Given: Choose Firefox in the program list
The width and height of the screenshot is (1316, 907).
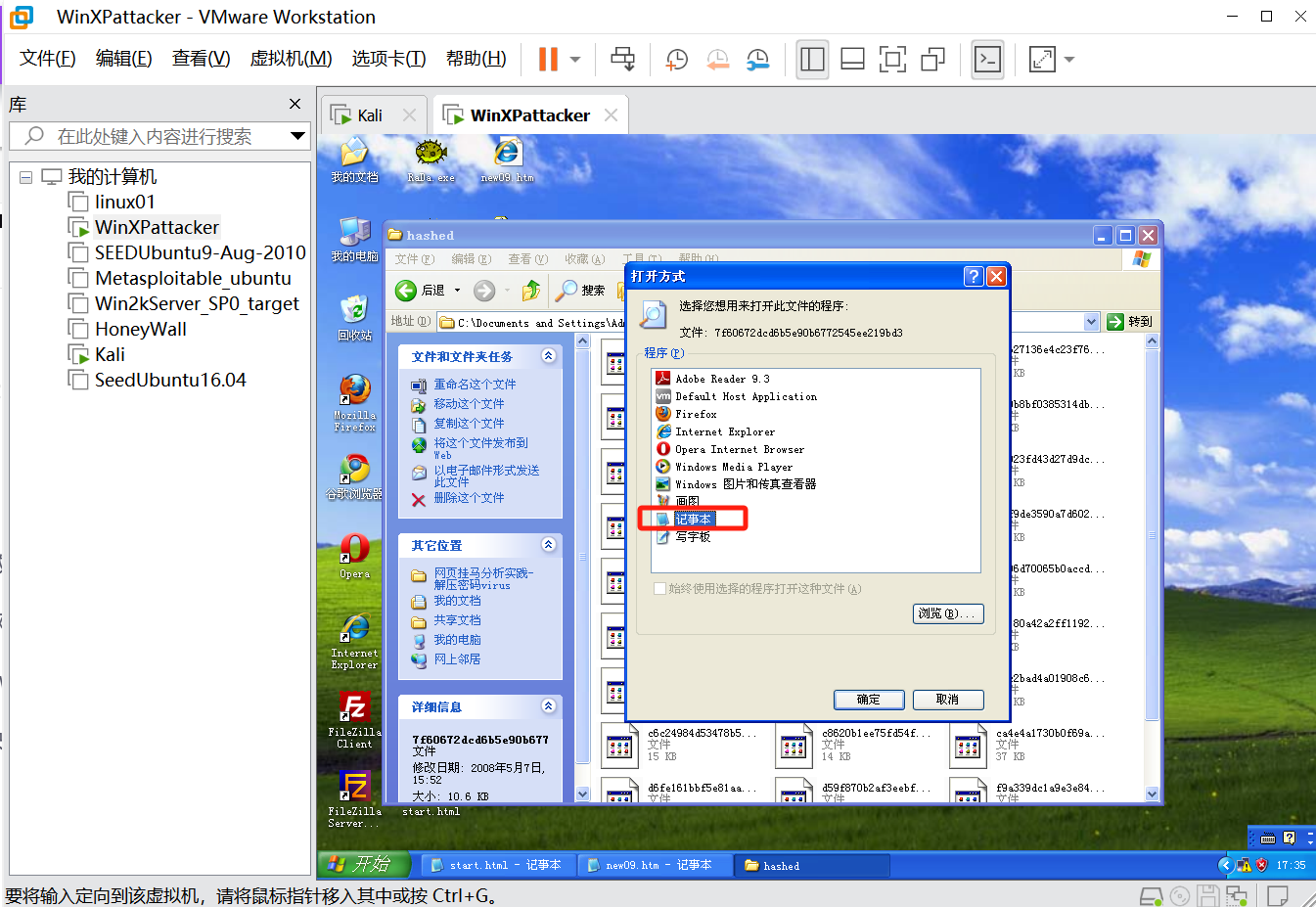Looking at the screenshot, I should tap(696, 414).
